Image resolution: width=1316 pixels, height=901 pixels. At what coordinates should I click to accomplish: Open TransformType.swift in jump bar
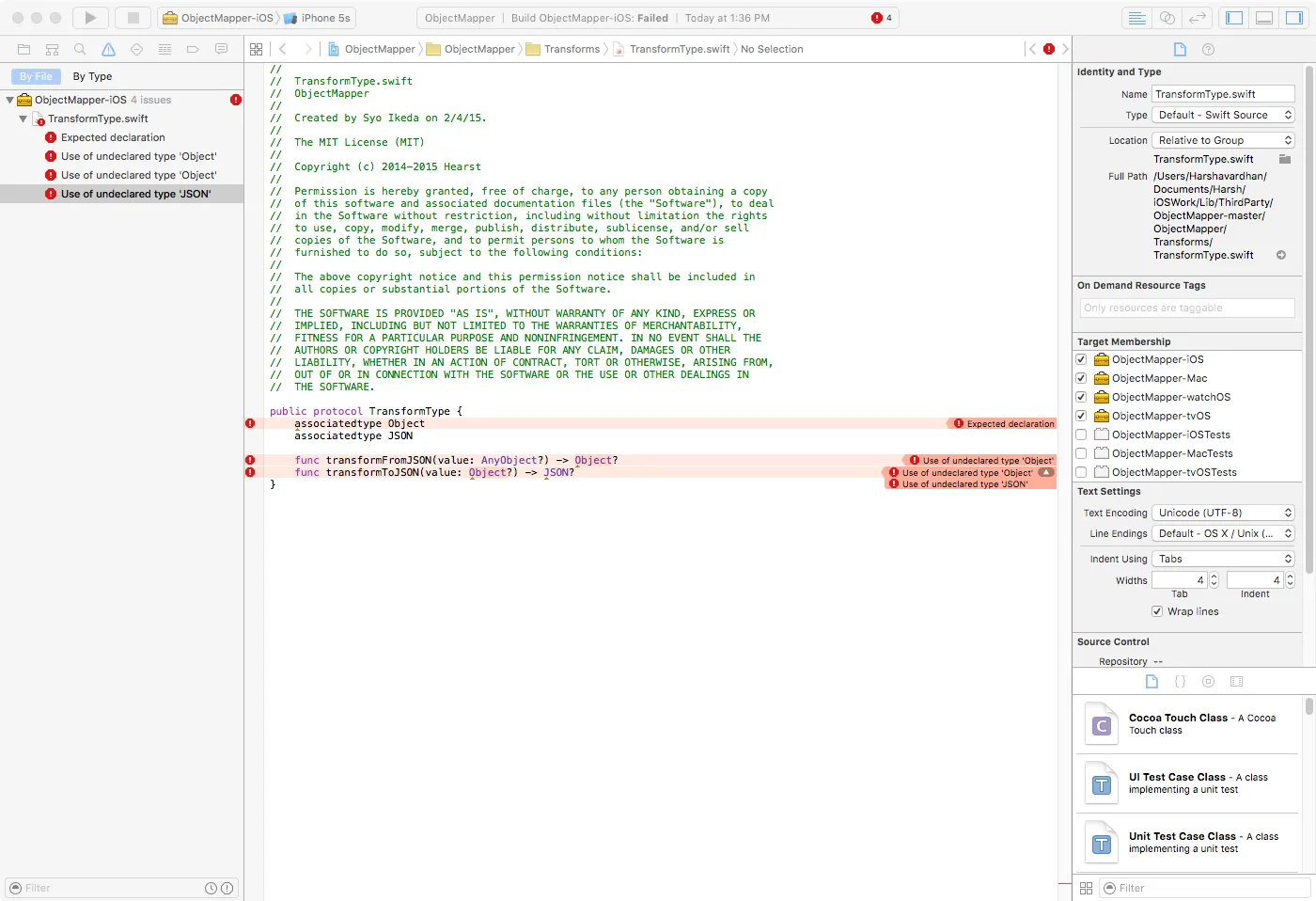point(671,49)
